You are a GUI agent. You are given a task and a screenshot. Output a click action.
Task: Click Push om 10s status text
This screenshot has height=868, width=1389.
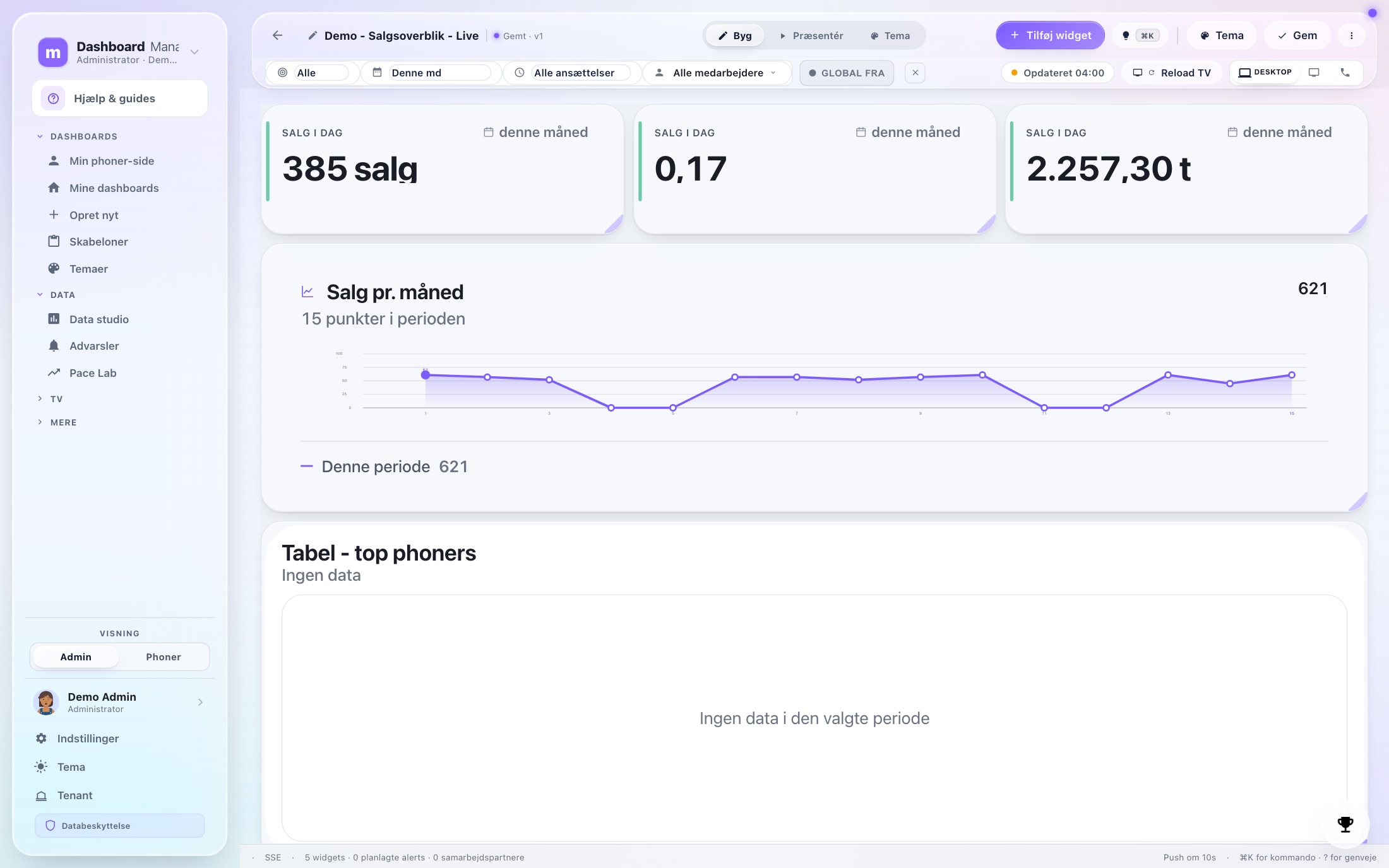point(1189,857)
